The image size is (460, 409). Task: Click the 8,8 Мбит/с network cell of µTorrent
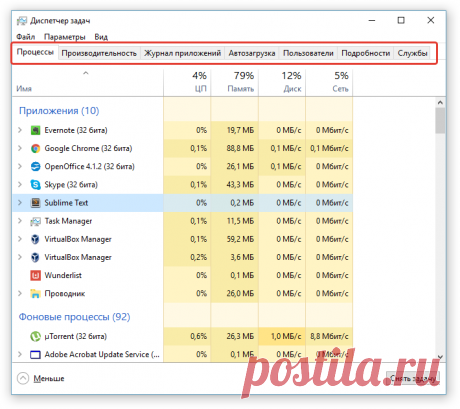coord(329,336)
